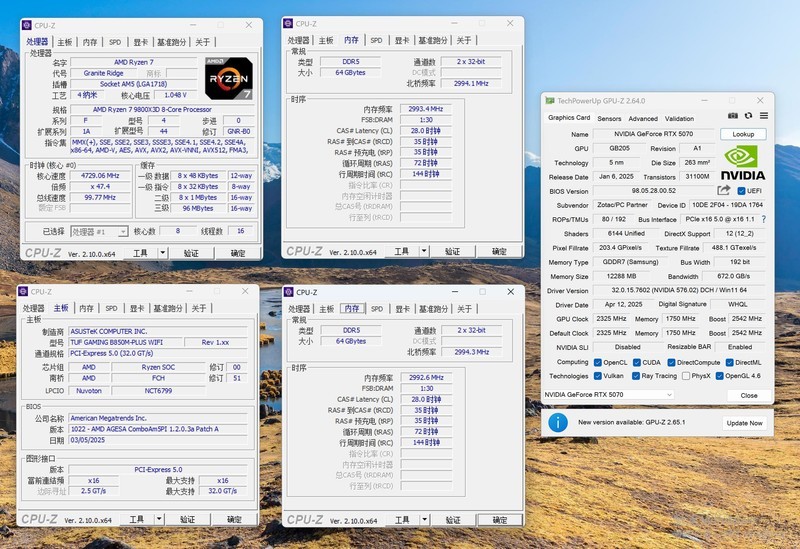
Task: Enable the PhysX checkbox
Action: [x=686, y=376]
